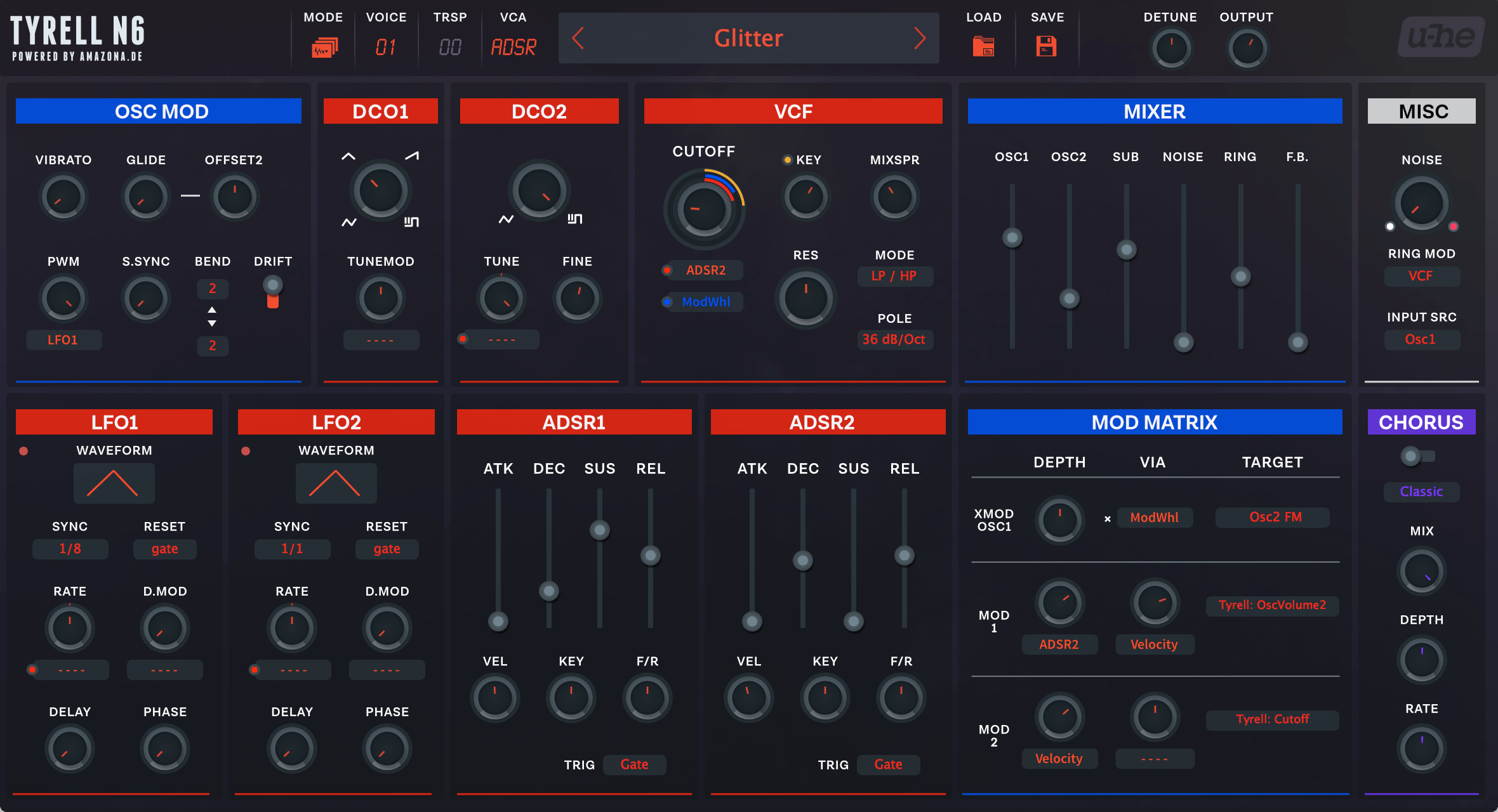This screenshot has width=1498, height=812.
Task: Toggle the blue LED beside ModWhl in VCF
Action: 666,302
